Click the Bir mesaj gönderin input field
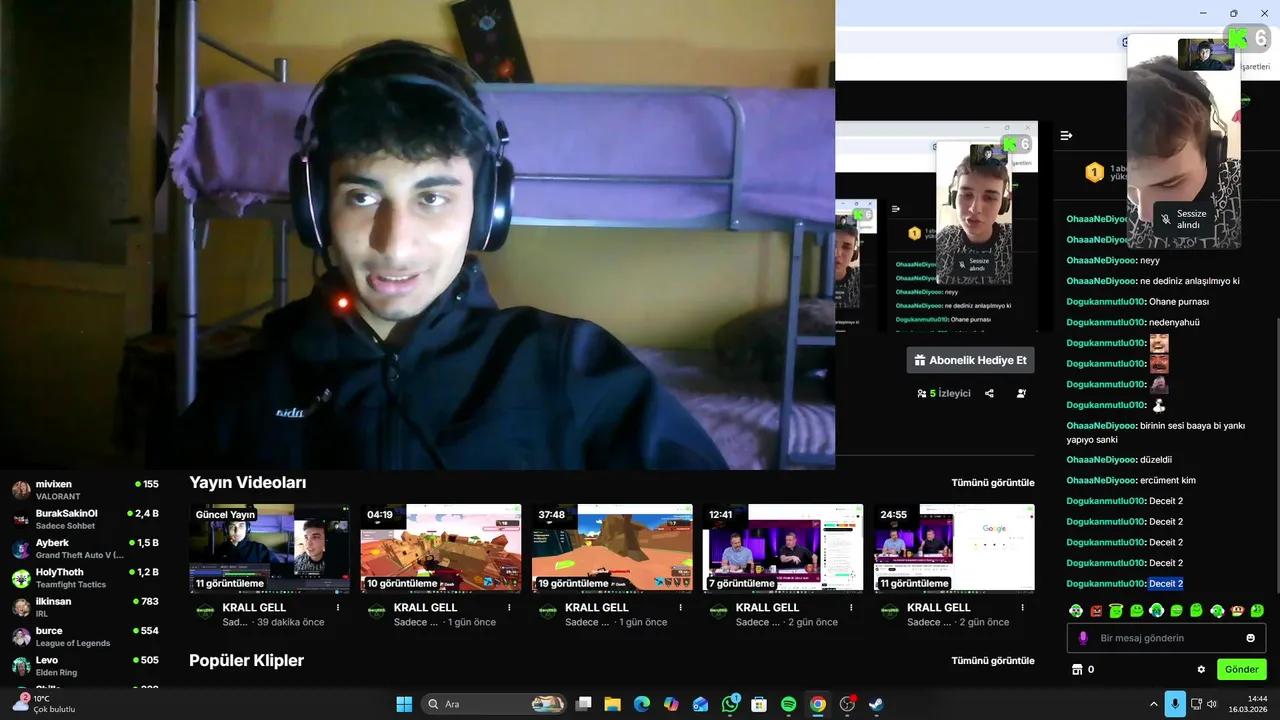This screenshot has width=1280, height=720. pyautogui.click(x=1166, y=638)
